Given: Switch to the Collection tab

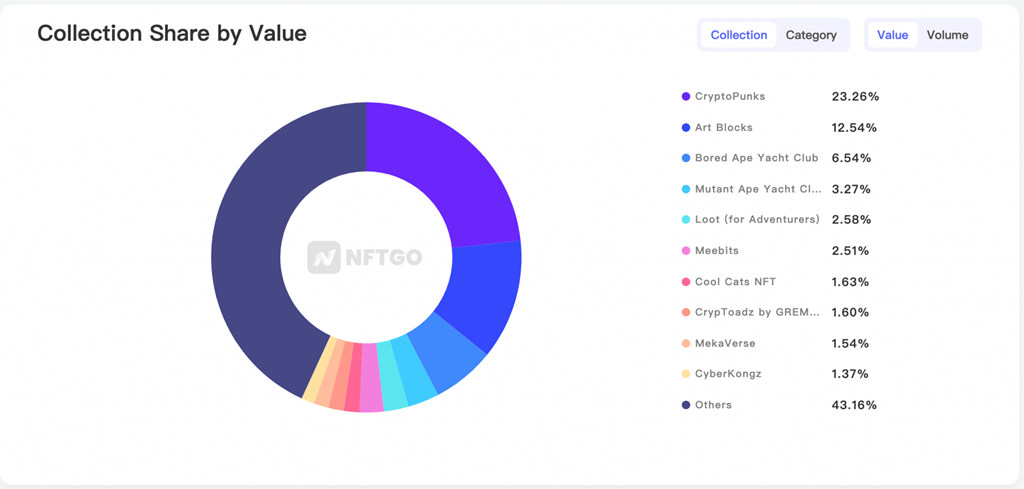Looking at the screenshot, I should [739, 35].
